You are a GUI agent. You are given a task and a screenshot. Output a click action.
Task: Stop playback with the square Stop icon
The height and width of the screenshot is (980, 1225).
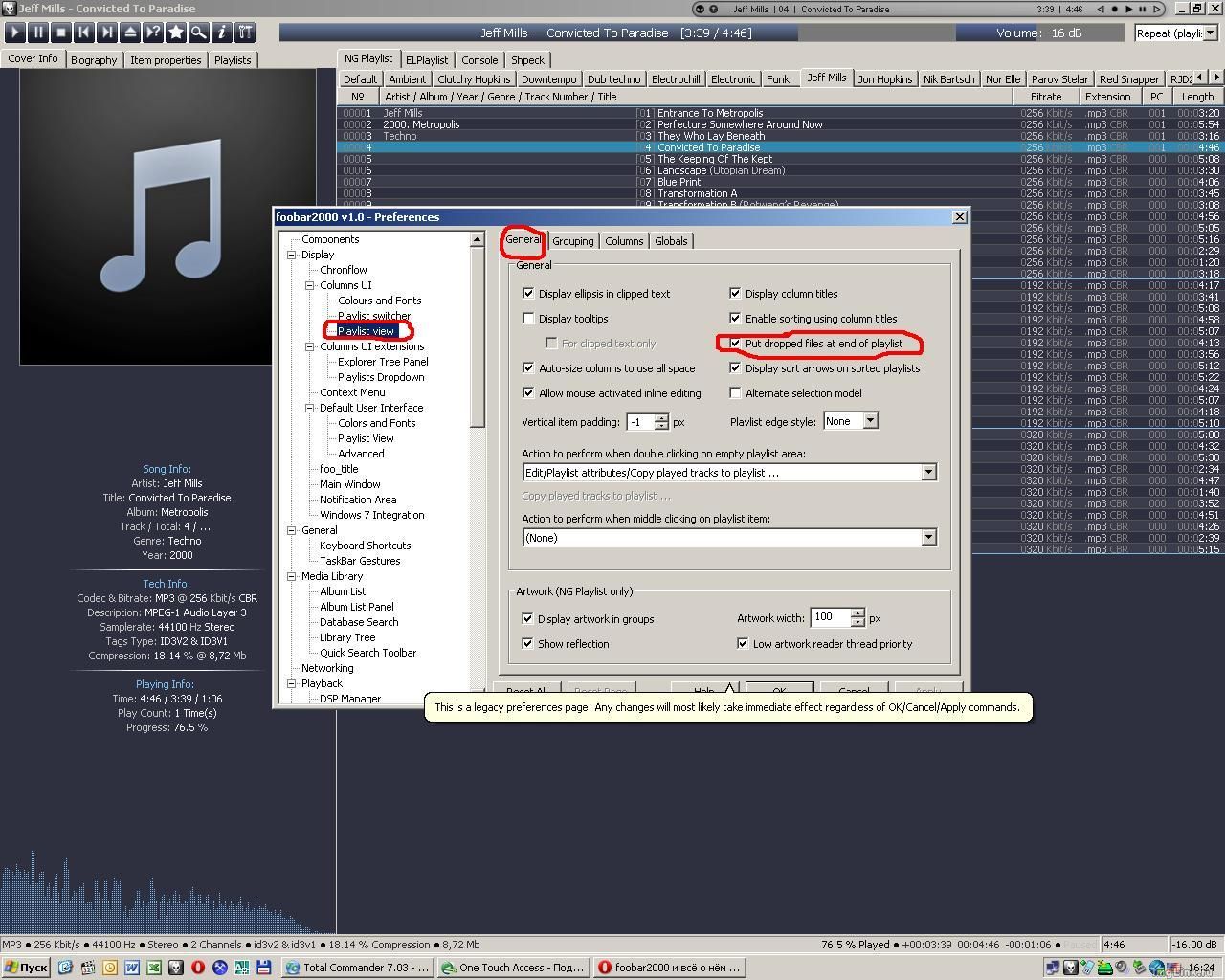pyautogui.click(x=61, y=32)
